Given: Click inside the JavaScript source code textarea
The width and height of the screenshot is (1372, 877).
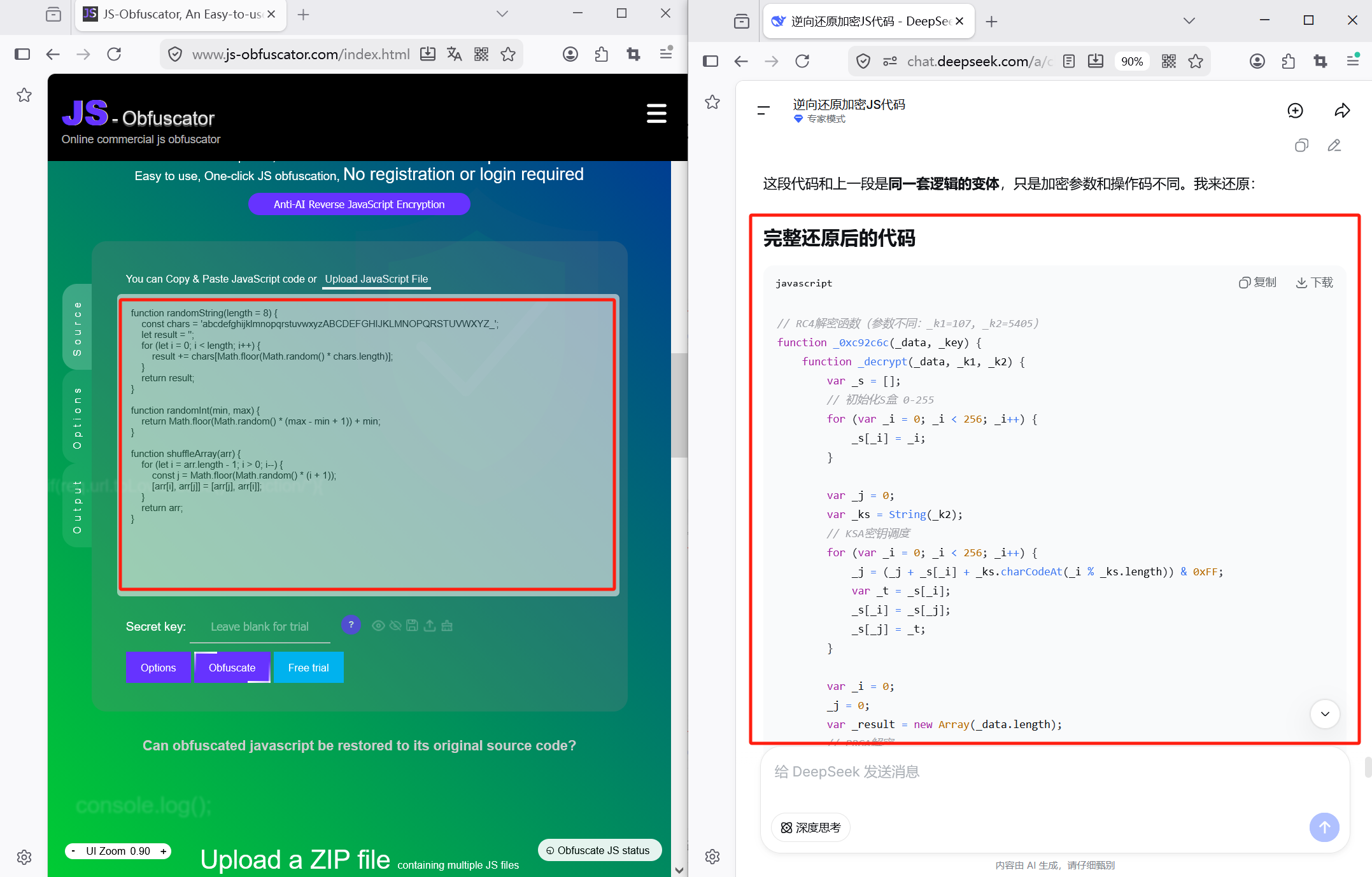Looking at the screenshot, I should coord(368,444).
